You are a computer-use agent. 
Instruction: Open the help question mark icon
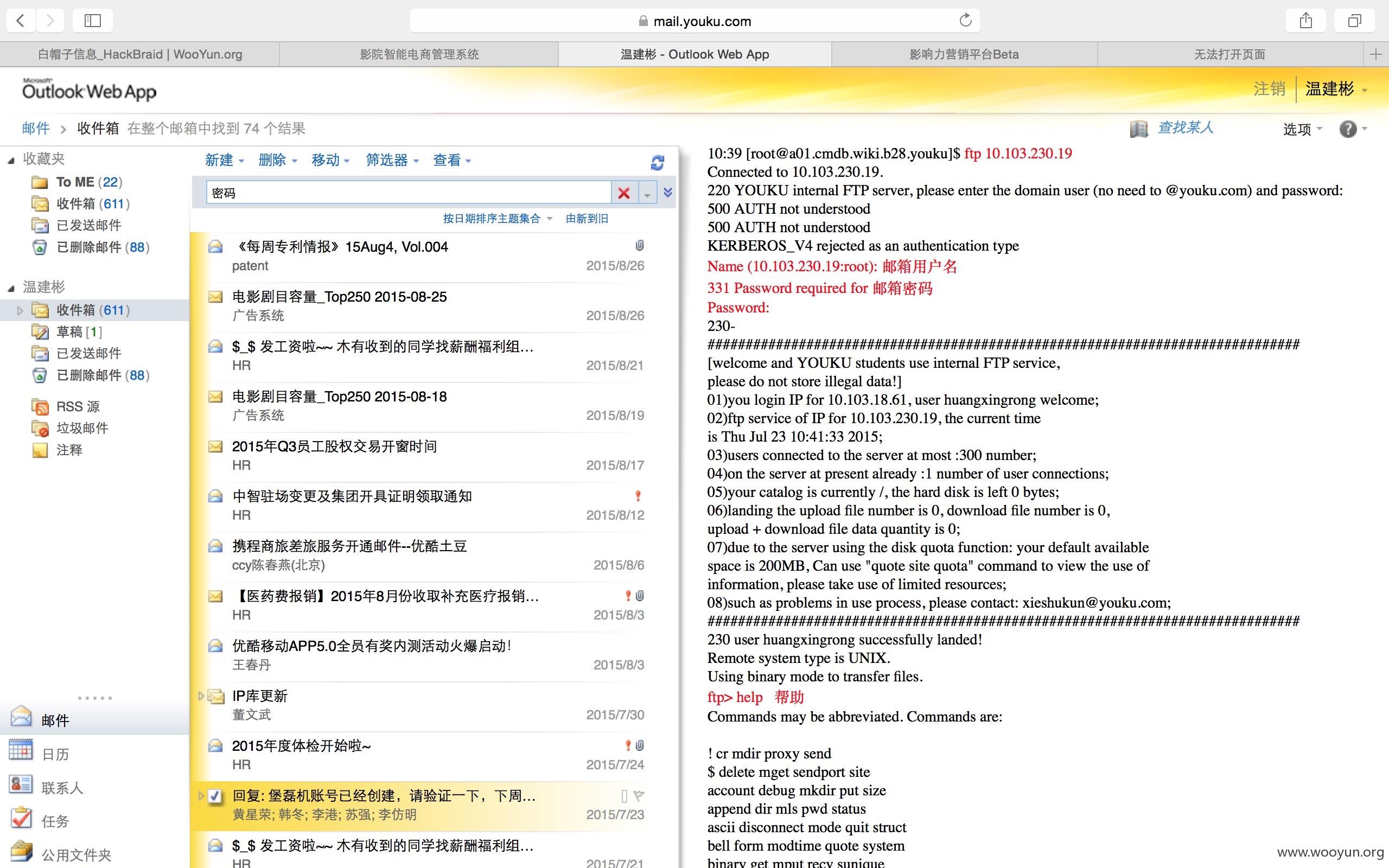[1348, 129]
